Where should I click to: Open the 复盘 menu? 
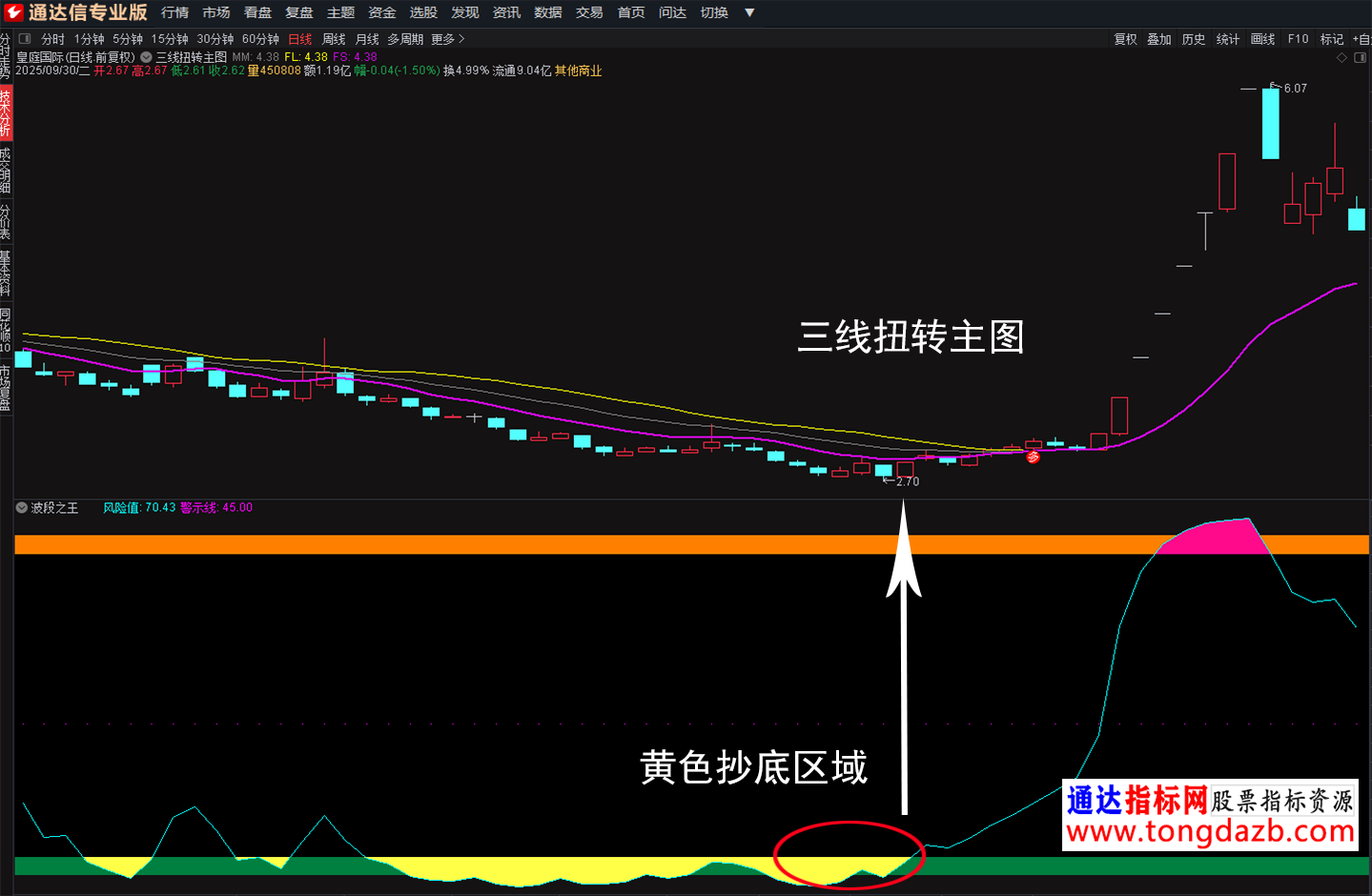tap(299, 12)
